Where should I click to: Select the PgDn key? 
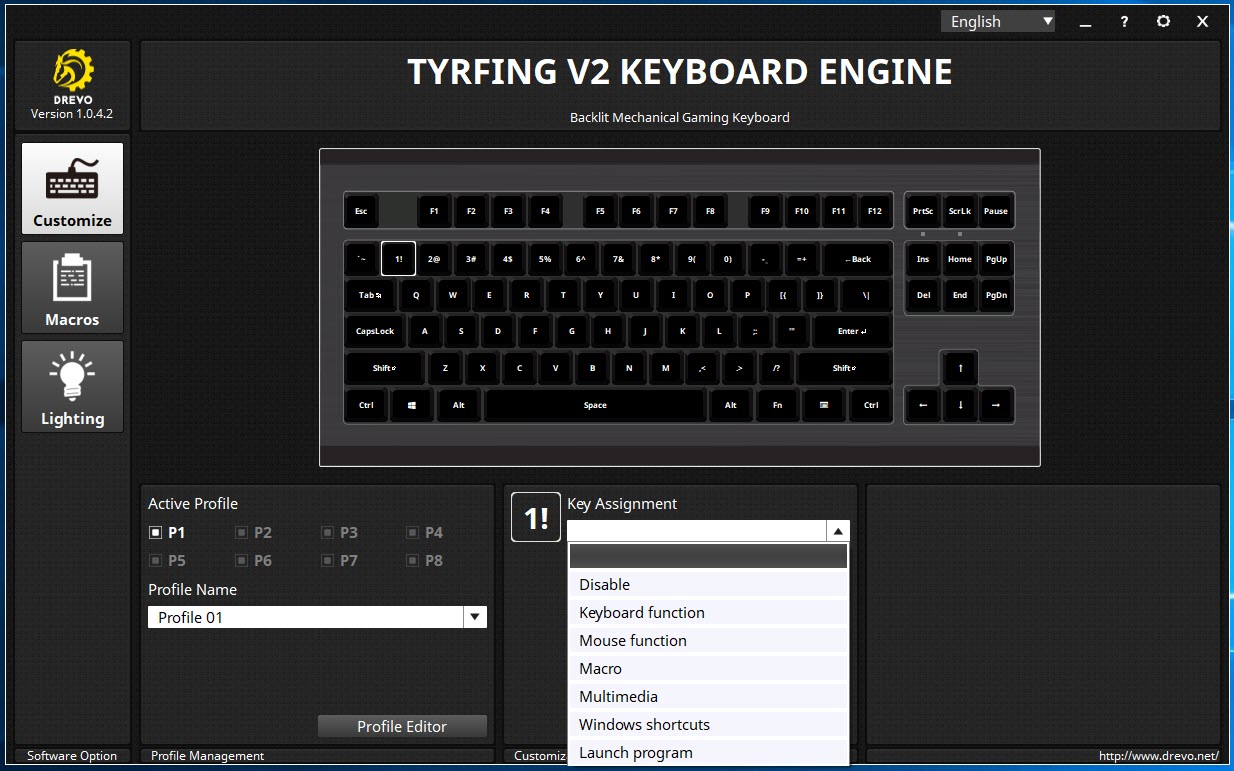[996, 295]
